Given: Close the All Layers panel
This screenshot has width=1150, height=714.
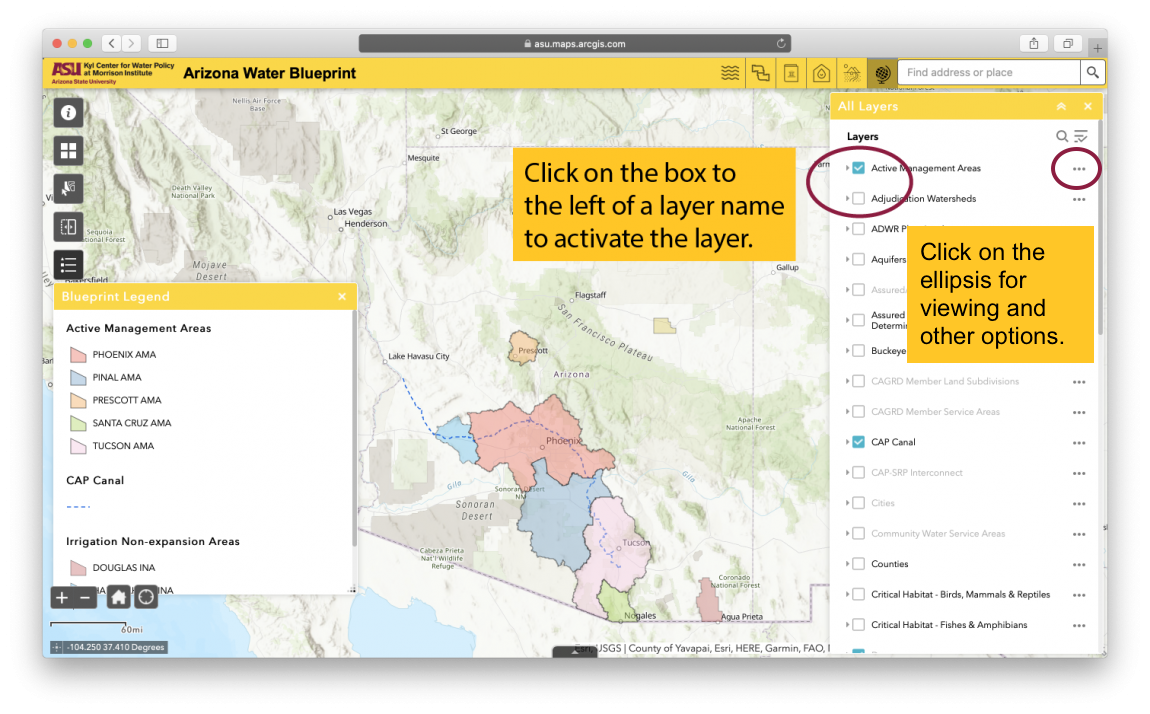Looking at the screenshot, I should pyautogui.click(x=1088, y=106).
